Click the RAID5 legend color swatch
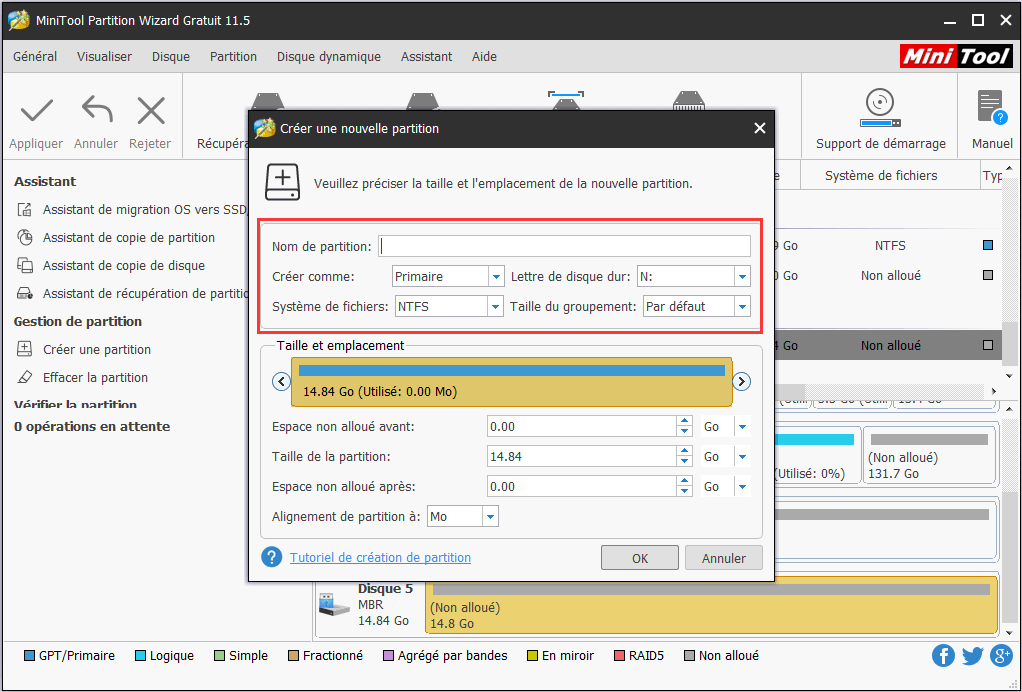This screenshot has height=692, width=1022. coord(619,656)
